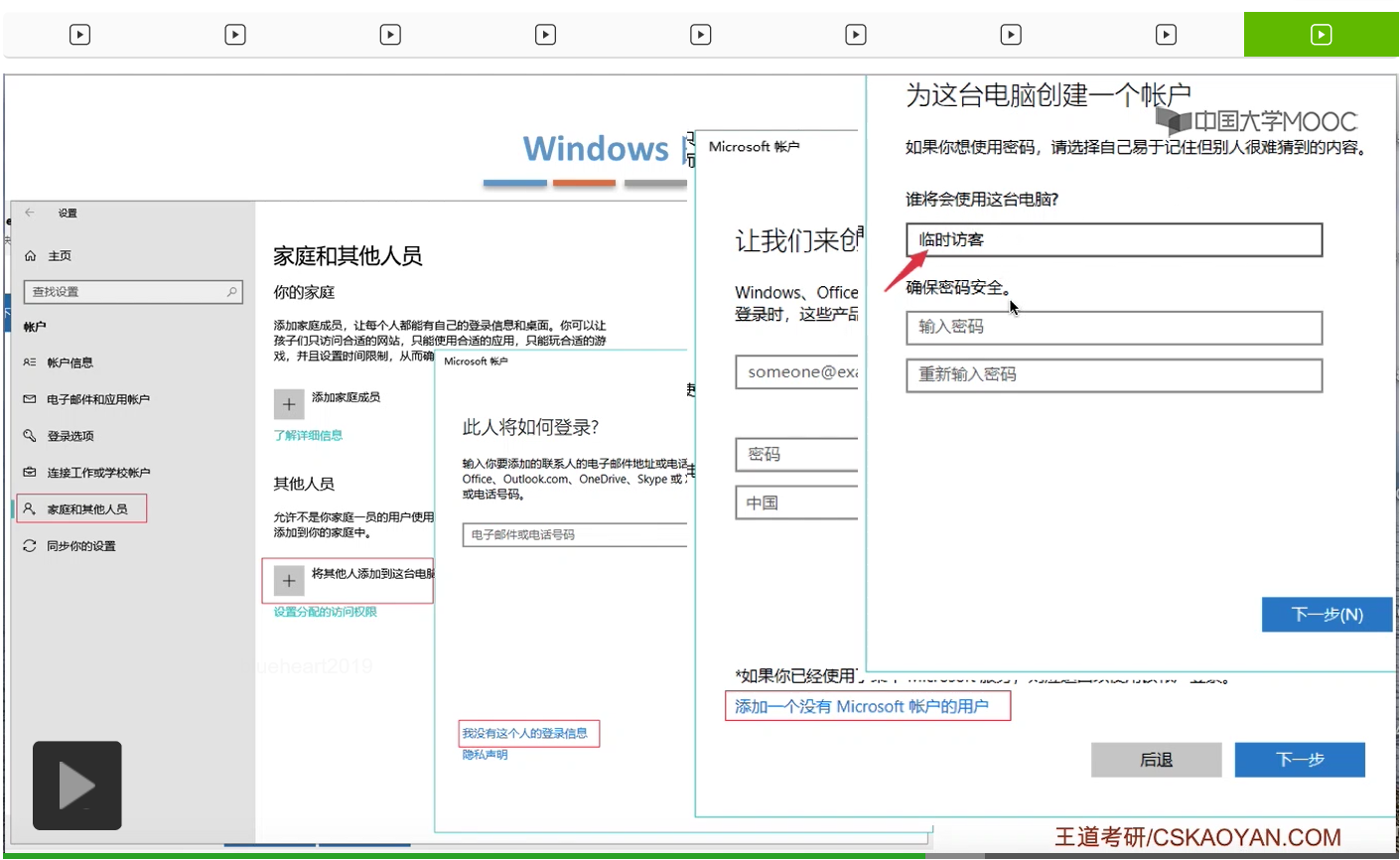Focus the 电子邮件或电话号码 input field
Screen dimensions: 1400x860
[575, 534]
